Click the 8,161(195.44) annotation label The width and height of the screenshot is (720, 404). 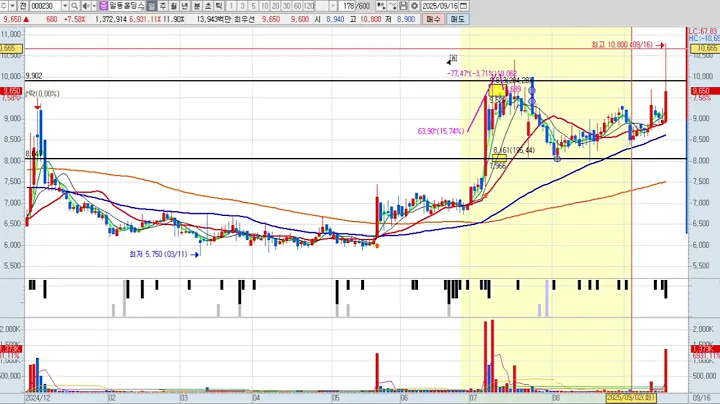pyautogui.click(x=514, y=150)
